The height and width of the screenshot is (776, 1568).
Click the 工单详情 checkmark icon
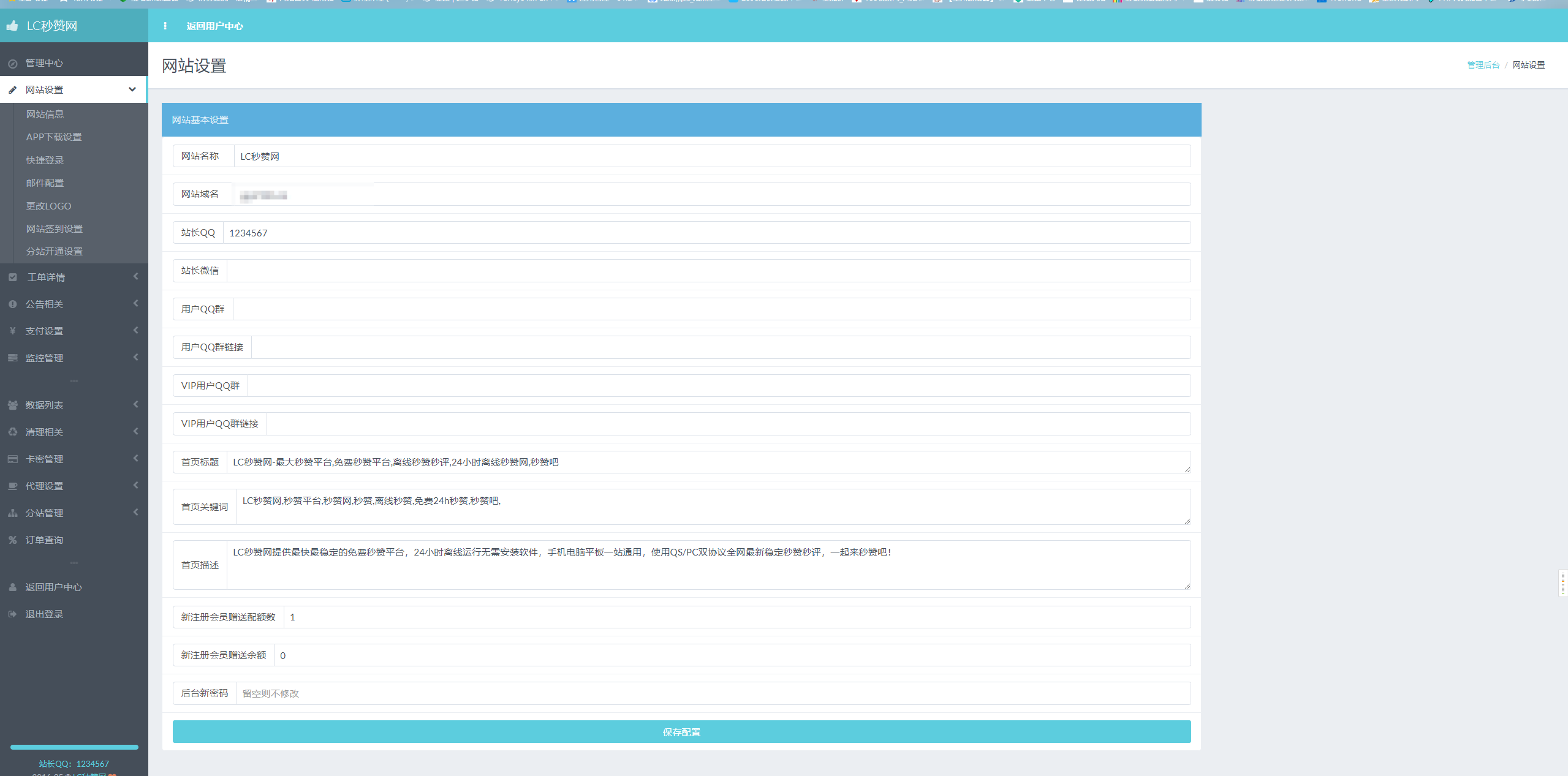pyautogui.click(x=12, y=277)
